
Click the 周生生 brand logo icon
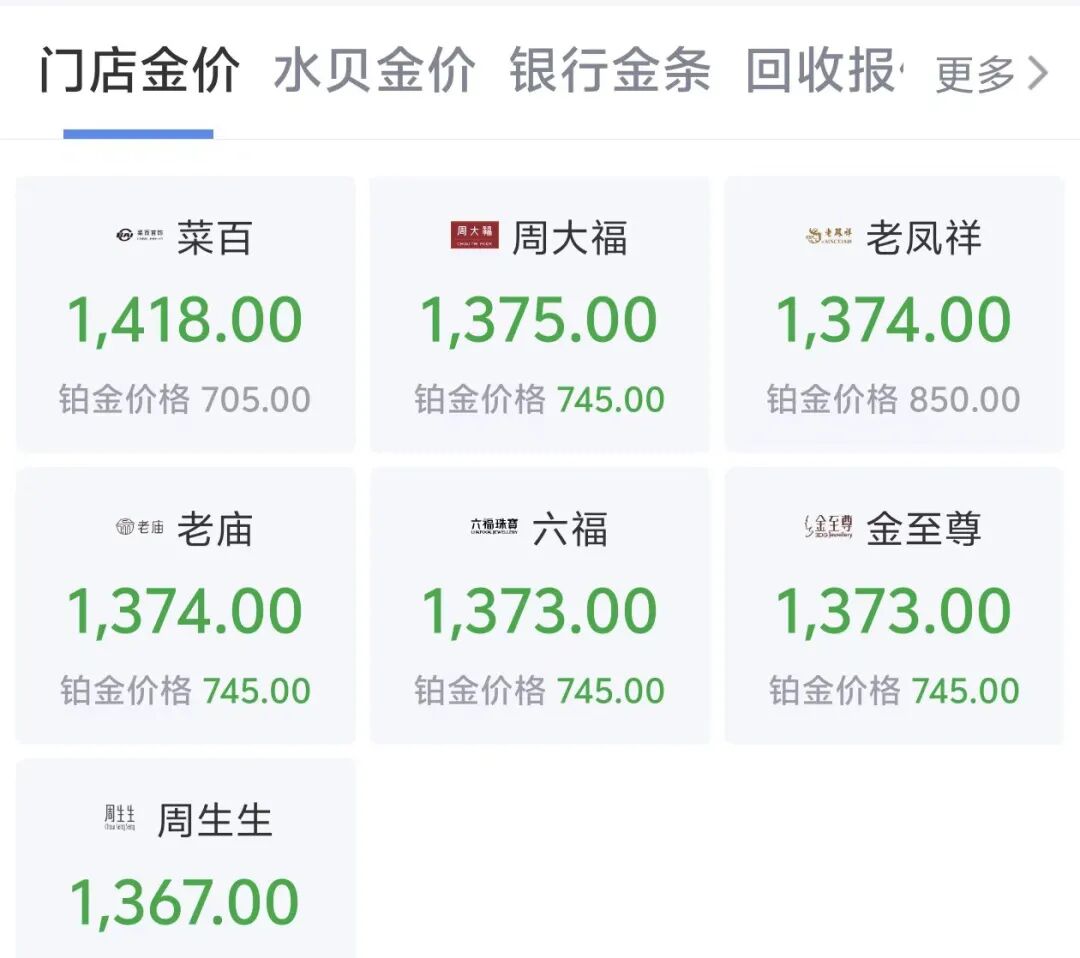(x=119, y=819)
